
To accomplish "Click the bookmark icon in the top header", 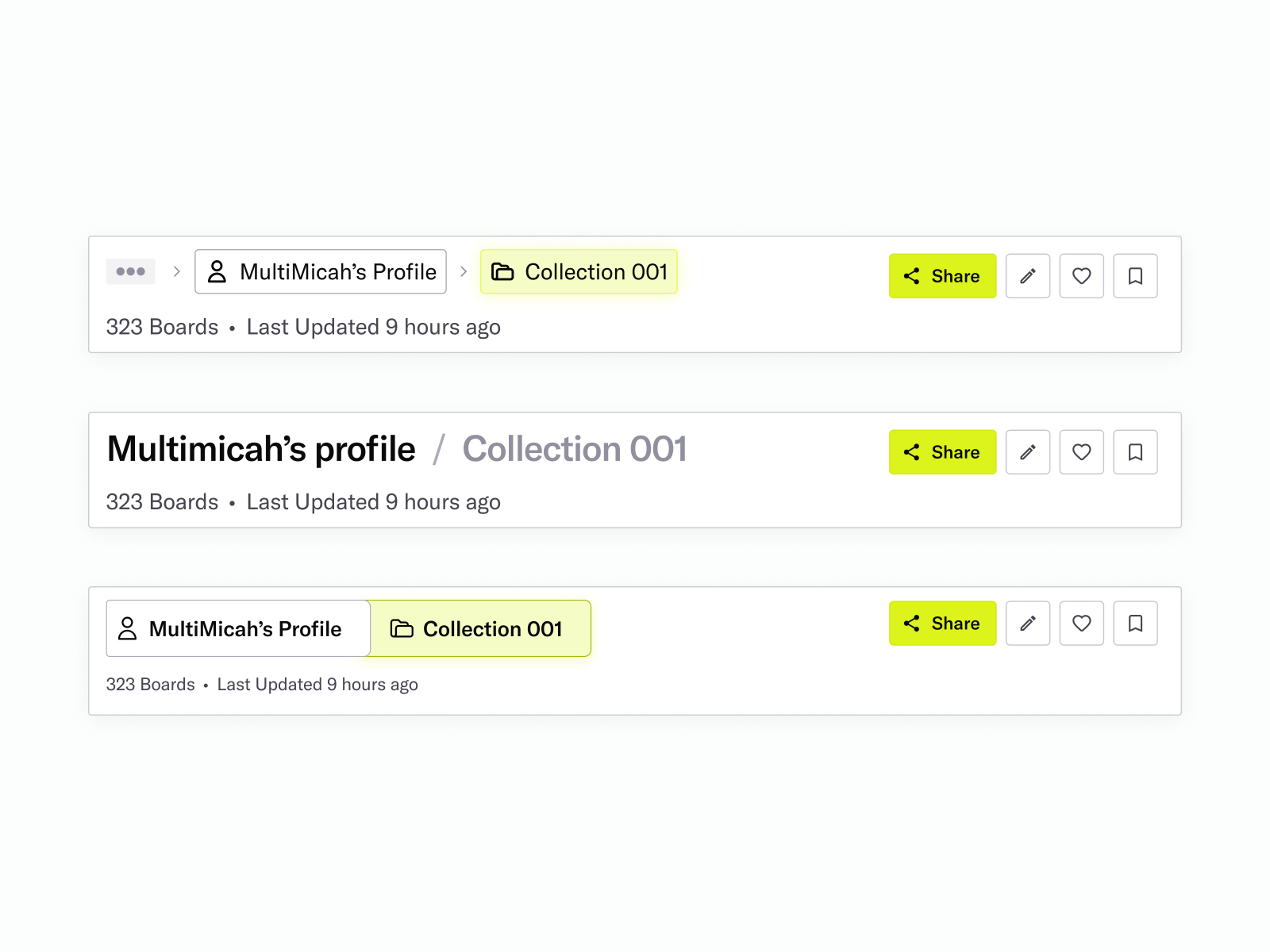I will pos(1135,276).
